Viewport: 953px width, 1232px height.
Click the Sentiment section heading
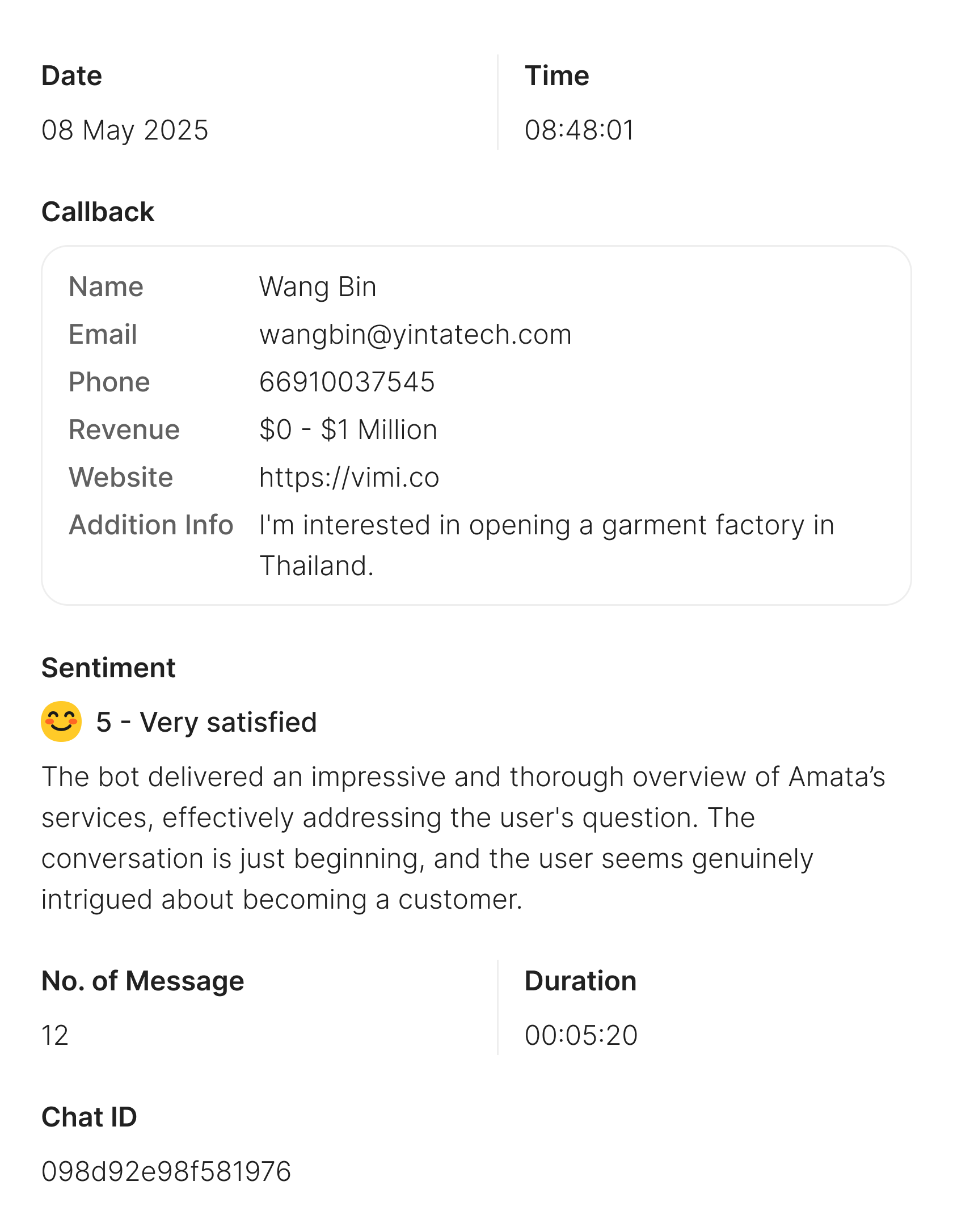click(x=108, y=668)
